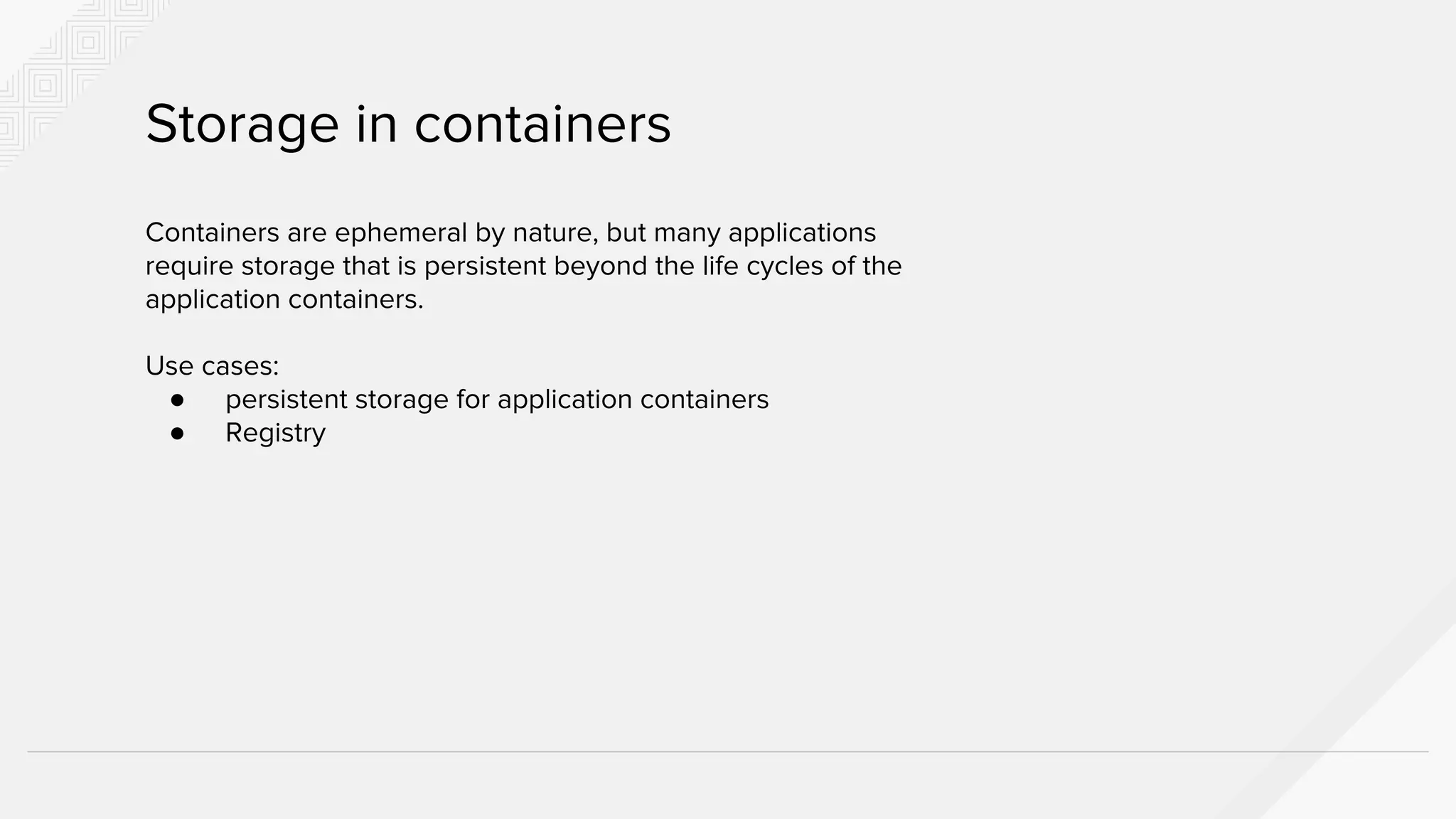
Task: Click the word "nature," in the first line
Action: pyautogui.click(x=555, y=232)
